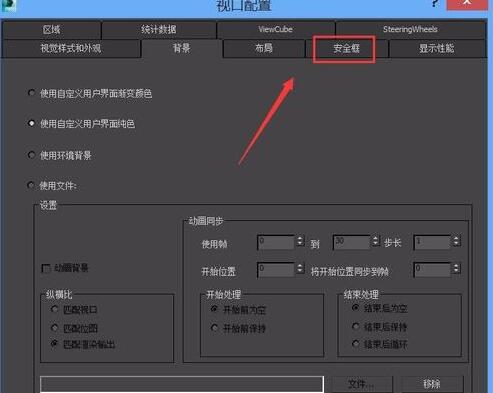Open the 安全框 tab
The height and width of the screenshot is (393, 493).
[347, 49]
